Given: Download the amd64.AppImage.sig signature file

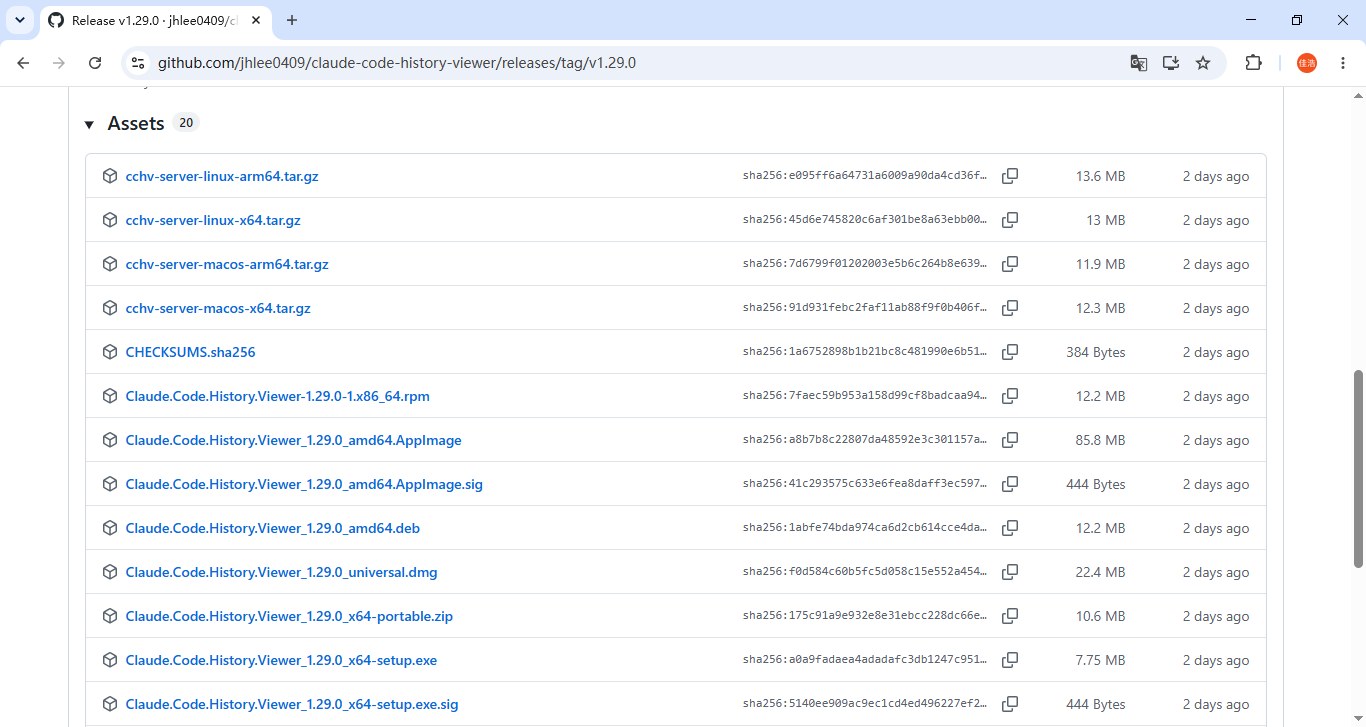Looking at the screenshot, I should click(304, 484).
